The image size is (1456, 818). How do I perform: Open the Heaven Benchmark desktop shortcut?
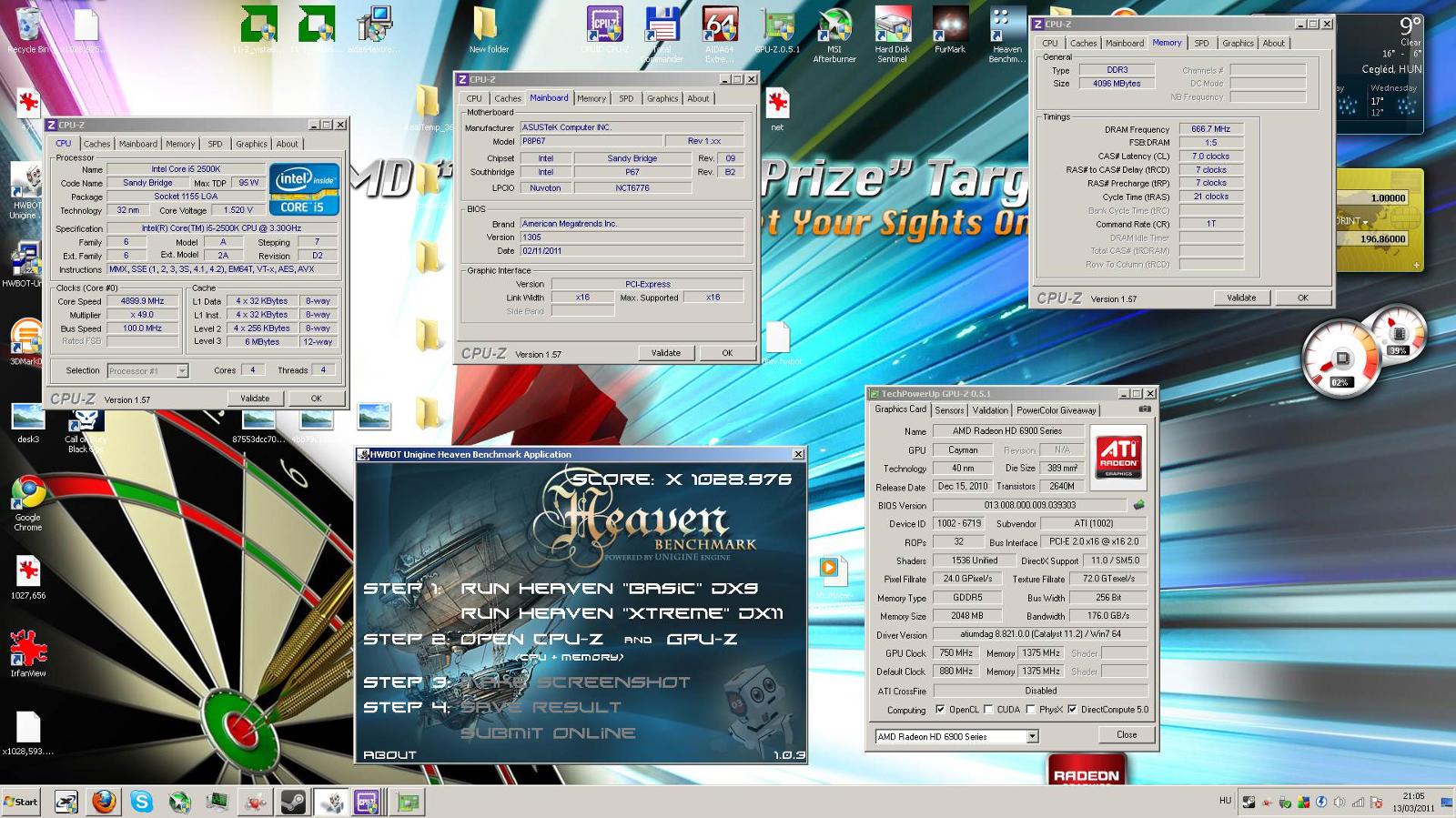(x=1006, y=35)
